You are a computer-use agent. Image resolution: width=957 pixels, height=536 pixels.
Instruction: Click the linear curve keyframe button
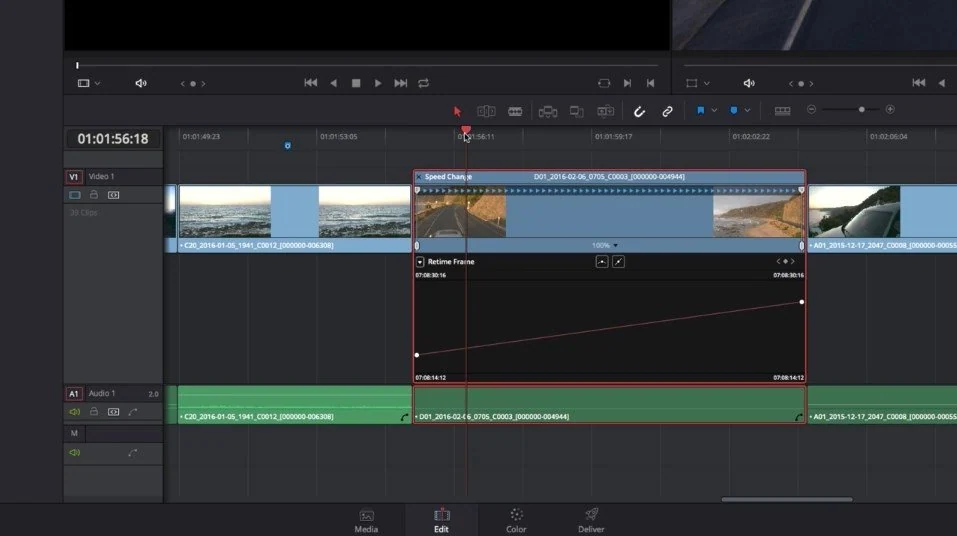[618, 261]
